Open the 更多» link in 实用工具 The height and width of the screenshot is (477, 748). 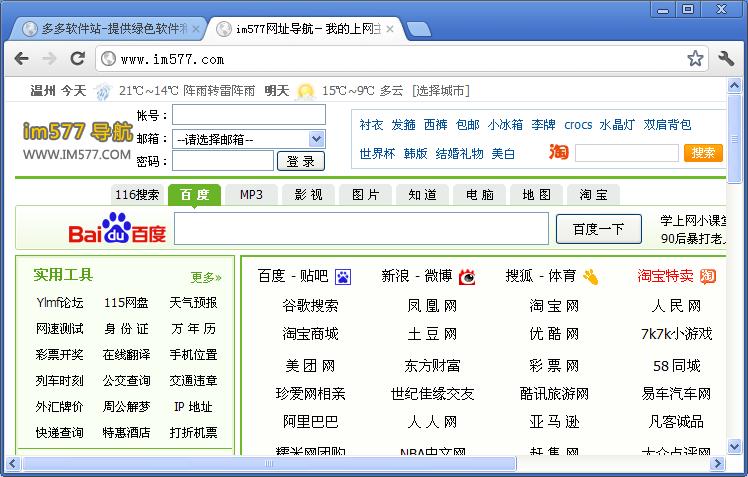206,277
